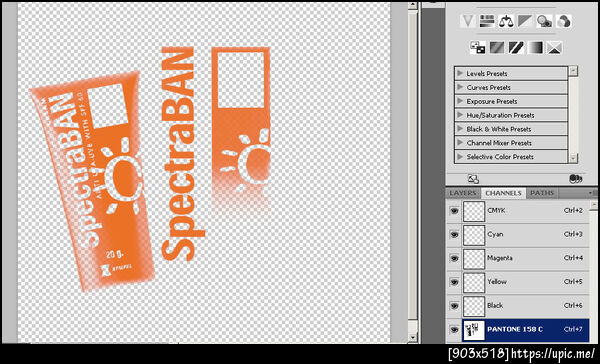The width and height of the screenshot is (600, 364).
Task: Select the Channels tab
Action: [x=503, y=193]
